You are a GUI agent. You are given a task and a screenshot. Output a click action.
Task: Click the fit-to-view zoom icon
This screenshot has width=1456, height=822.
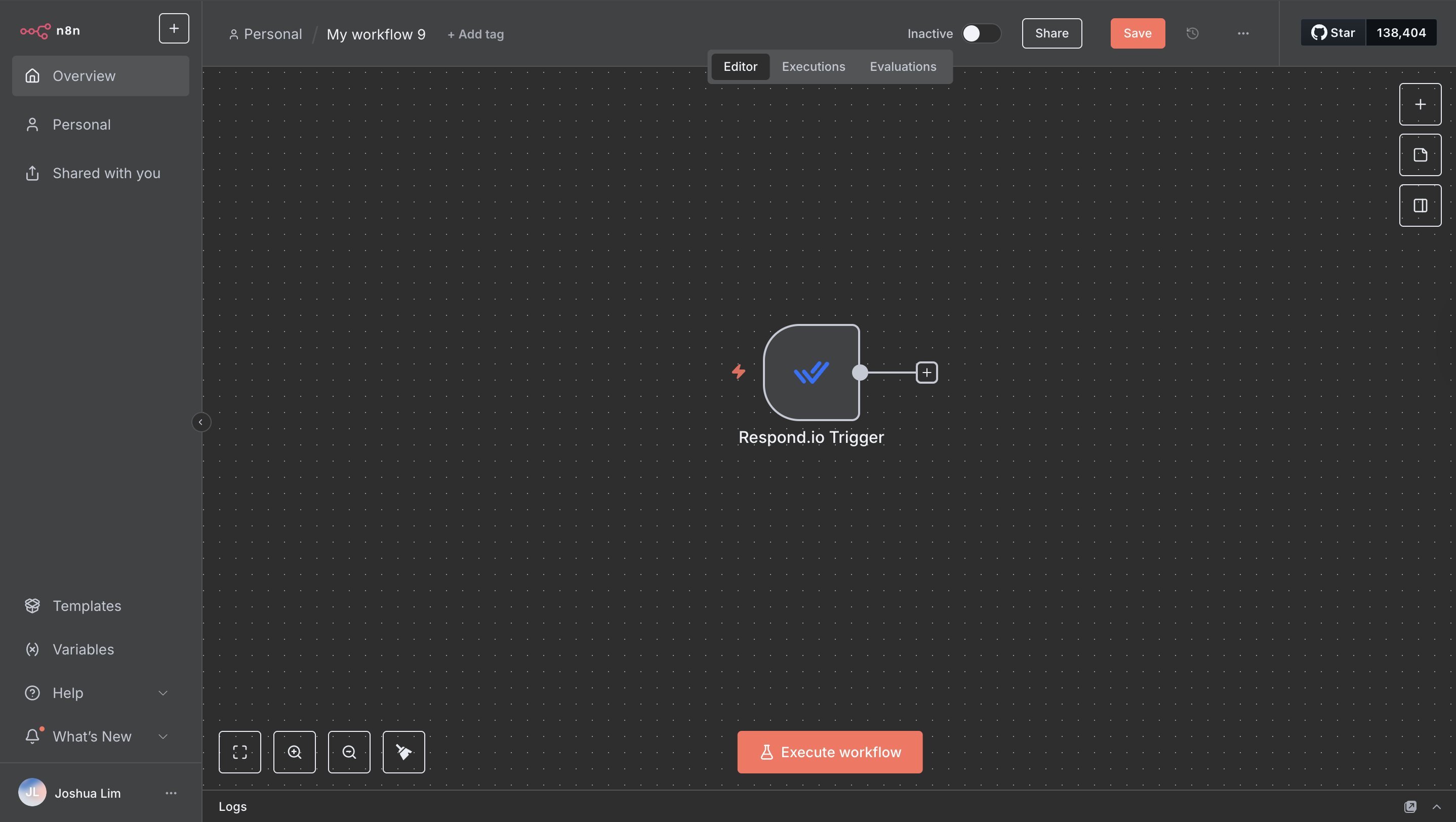(x=239, y=752)
